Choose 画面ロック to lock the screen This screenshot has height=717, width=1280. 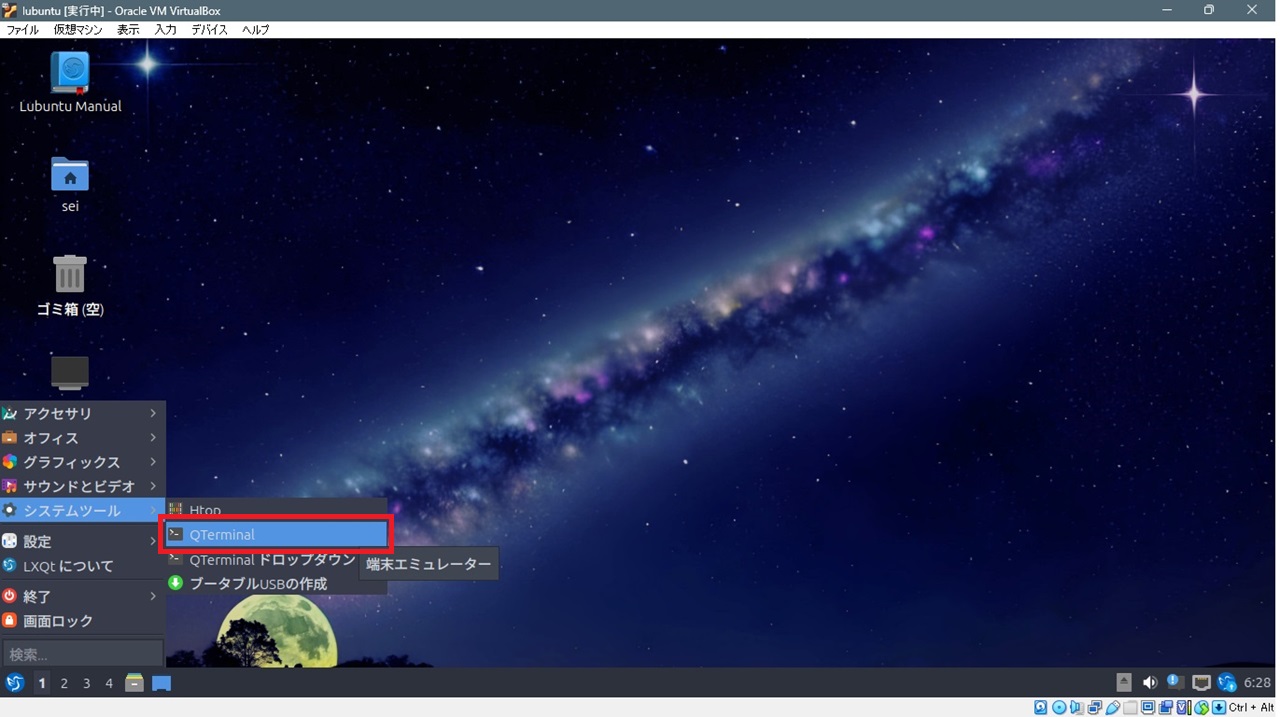point(82,621)
